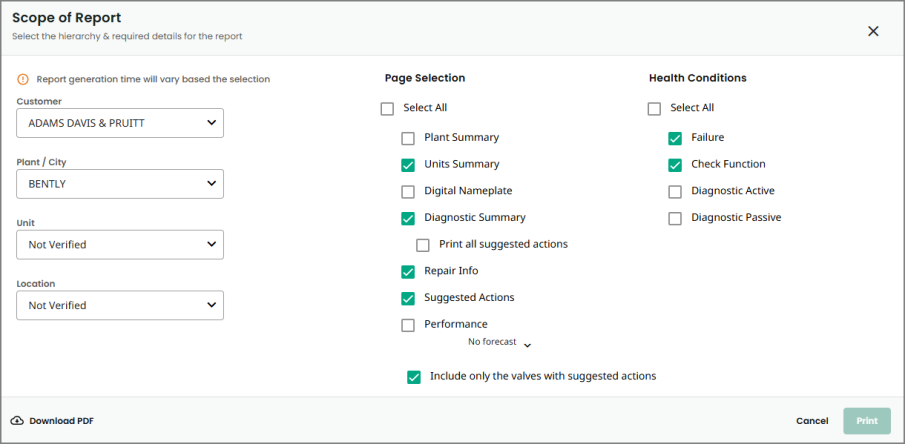The height and width of the screenshot is (444, 905).
Task: Expand the Location dropdown
Action: (120, 305)
